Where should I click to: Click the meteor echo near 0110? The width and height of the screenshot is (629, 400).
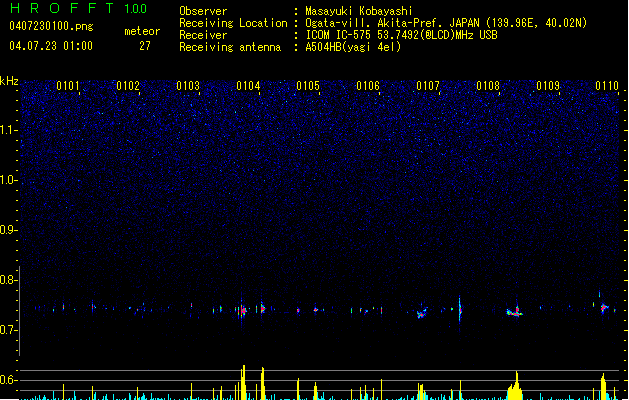click(604, 308)
